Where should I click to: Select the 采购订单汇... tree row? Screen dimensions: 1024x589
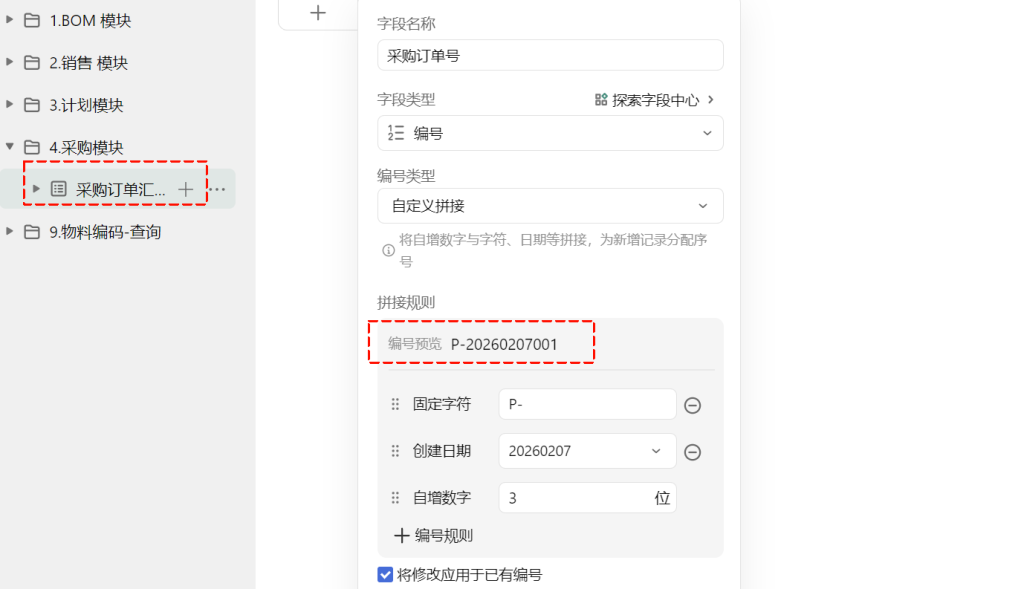118,189
